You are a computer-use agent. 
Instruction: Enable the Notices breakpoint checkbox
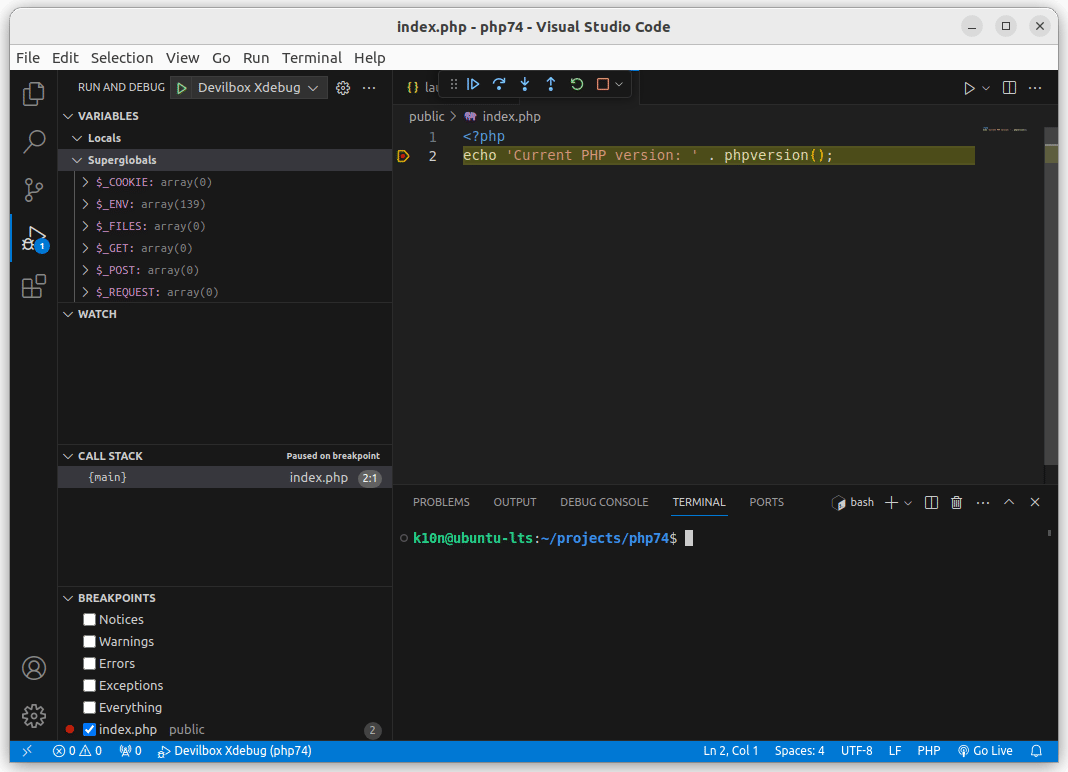[90, 620]
